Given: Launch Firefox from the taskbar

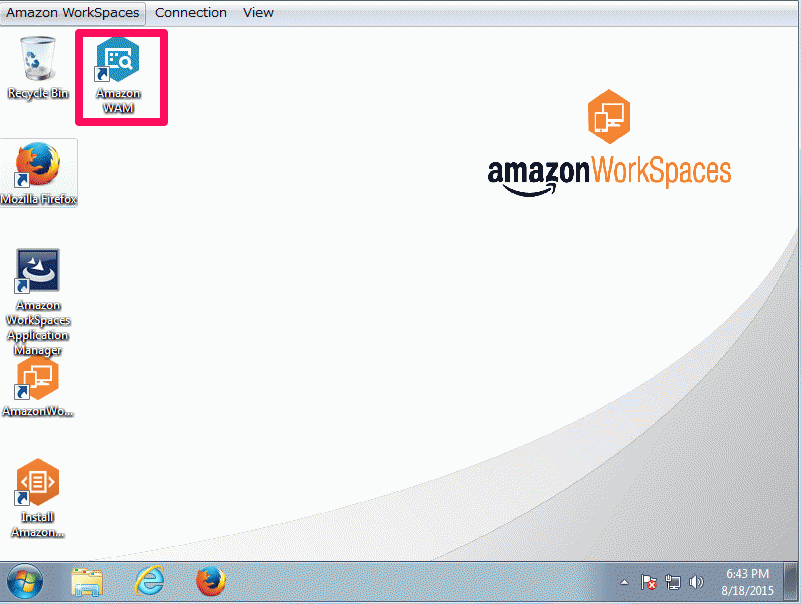Looking at the screenshot, I should 210,582.
